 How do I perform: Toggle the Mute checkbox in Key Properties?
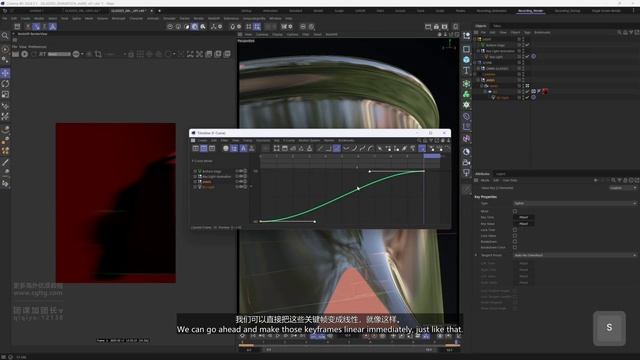click(515, 211)
